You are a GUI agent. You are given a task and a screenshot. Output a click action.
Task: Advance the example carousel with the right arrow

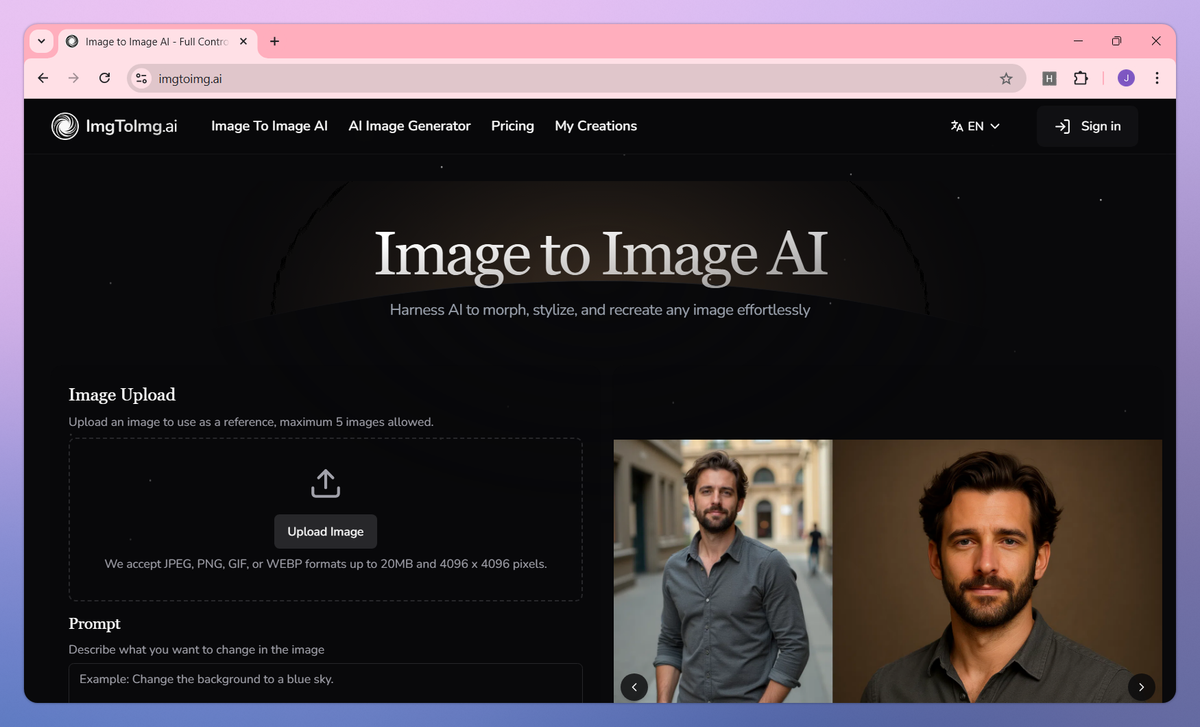click(x=1141, y=687)
